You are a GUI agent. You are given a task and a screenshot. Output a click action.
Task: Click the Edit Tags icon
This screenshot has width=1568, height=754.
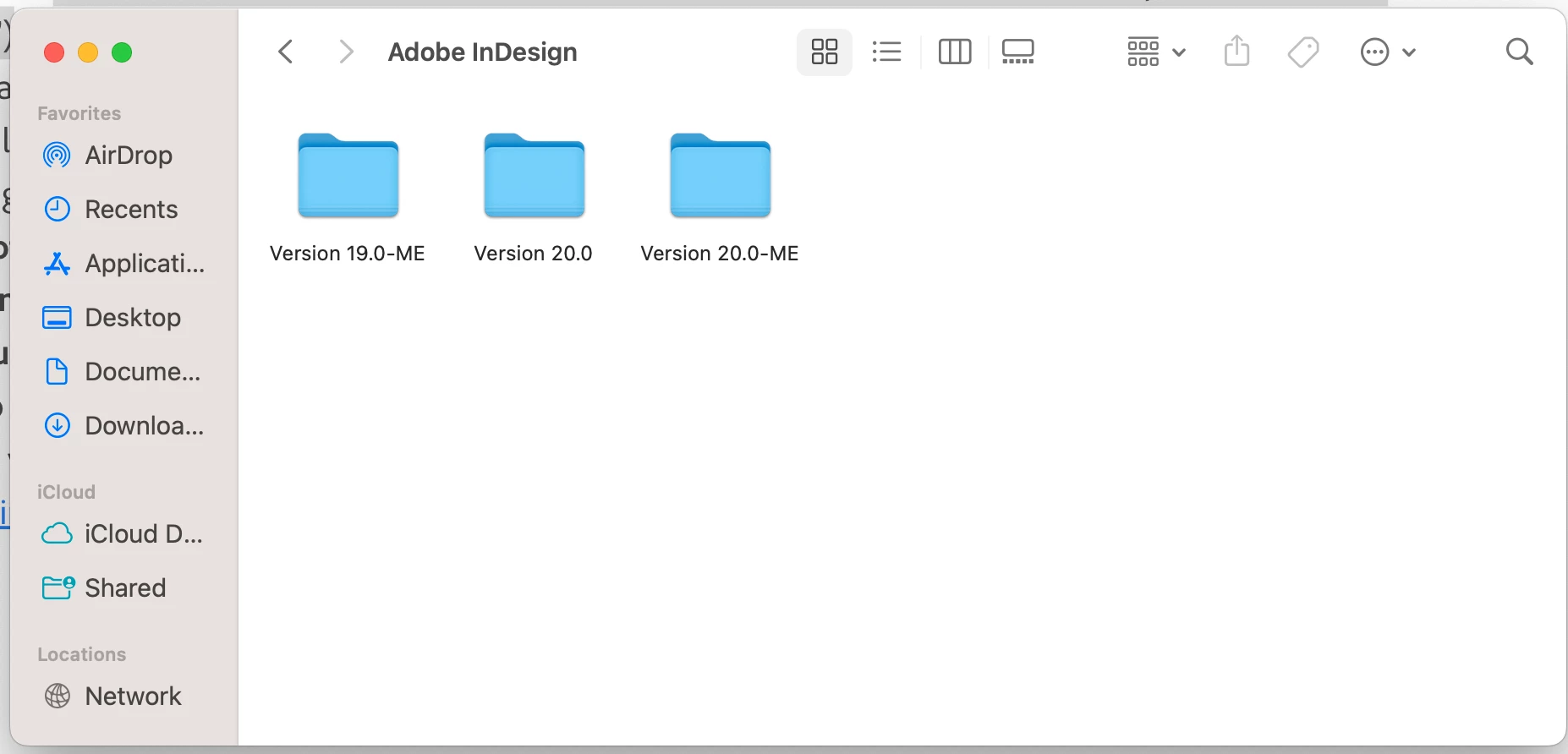(x=1303, y=52)
